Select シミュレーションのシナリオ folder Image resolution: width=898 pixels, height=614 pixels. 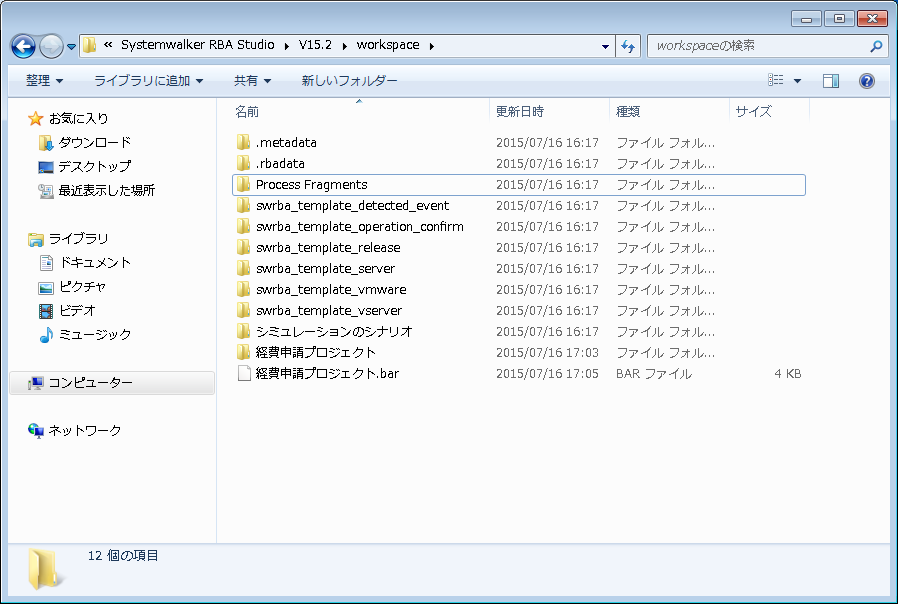518,332
